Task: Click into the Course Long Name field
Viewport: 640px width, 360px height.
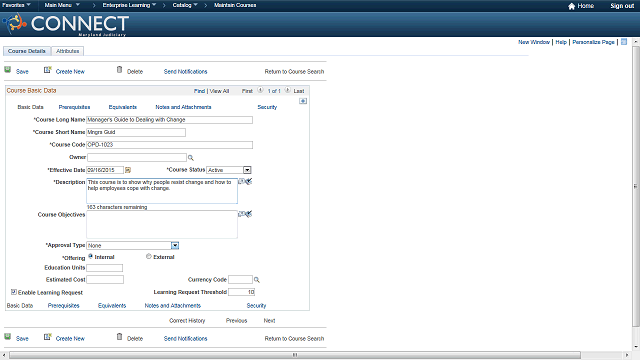Action: coord(169,120)
